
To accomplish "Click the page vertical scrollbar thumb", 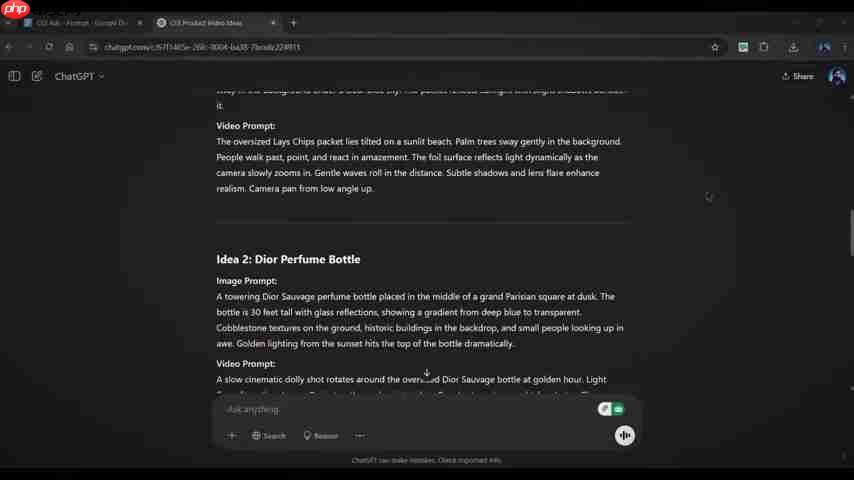I will 851,233.
